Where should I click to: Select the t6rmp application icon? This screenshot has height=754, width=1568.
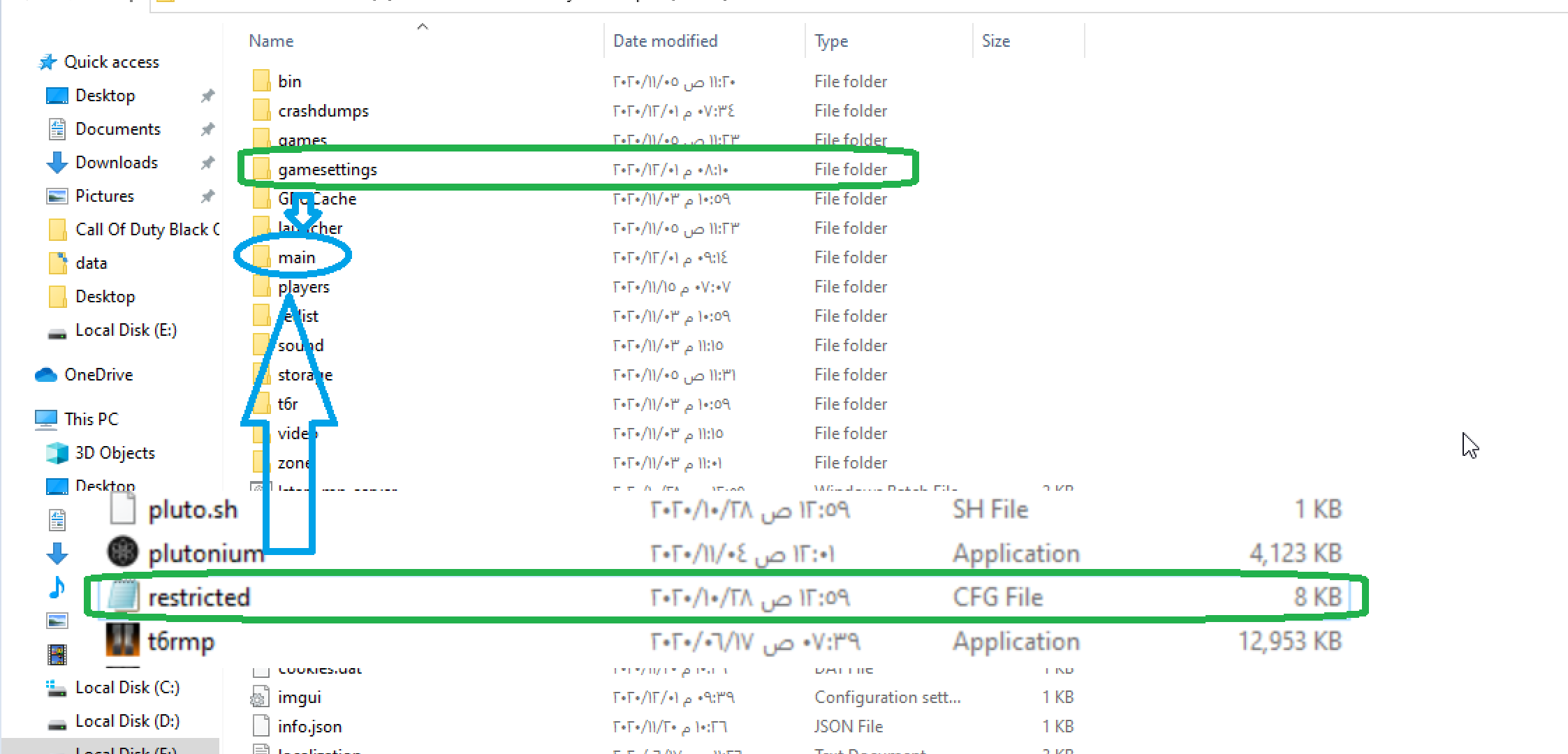click(x=123, y=640)
